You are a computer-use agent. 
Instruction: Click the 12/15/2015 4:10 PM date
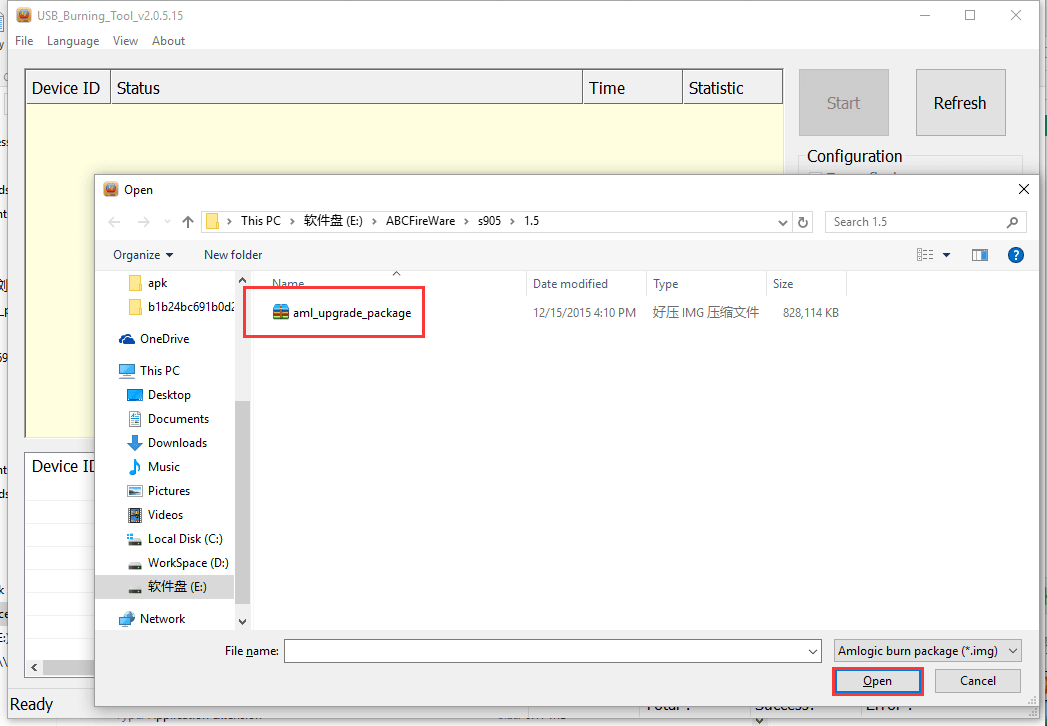pos(584,313)
